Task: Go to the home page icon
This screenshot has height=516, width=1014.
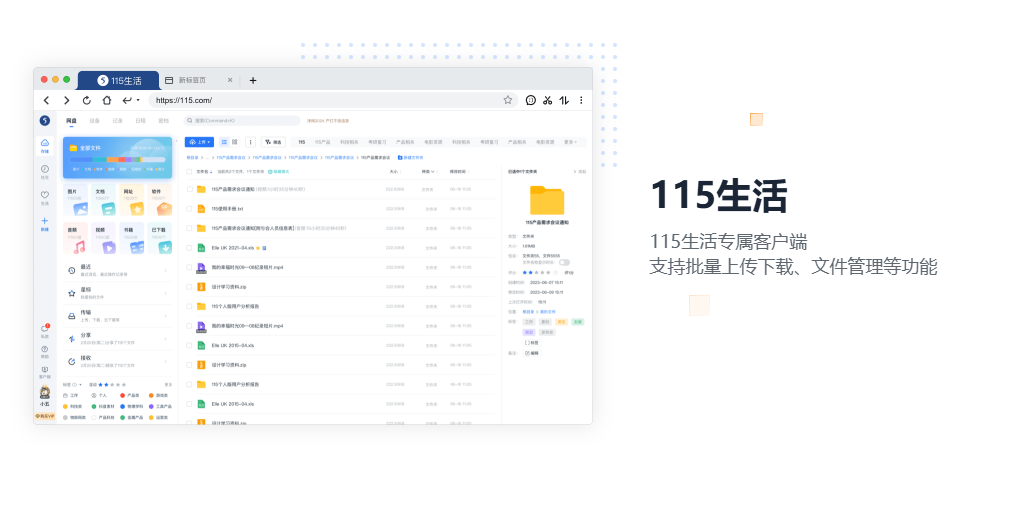Action: 107,100
